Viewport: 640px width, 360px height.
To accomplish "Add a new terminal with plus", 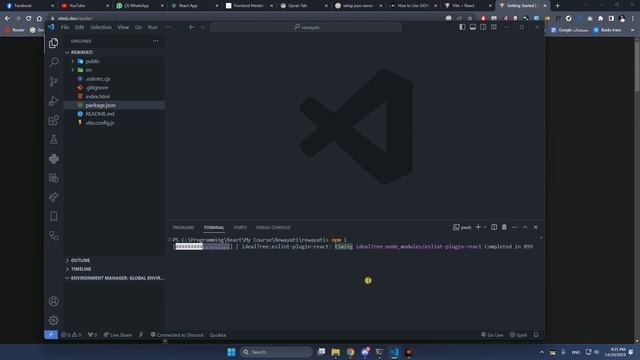I will pyautogui.click(x=478, y=227).
